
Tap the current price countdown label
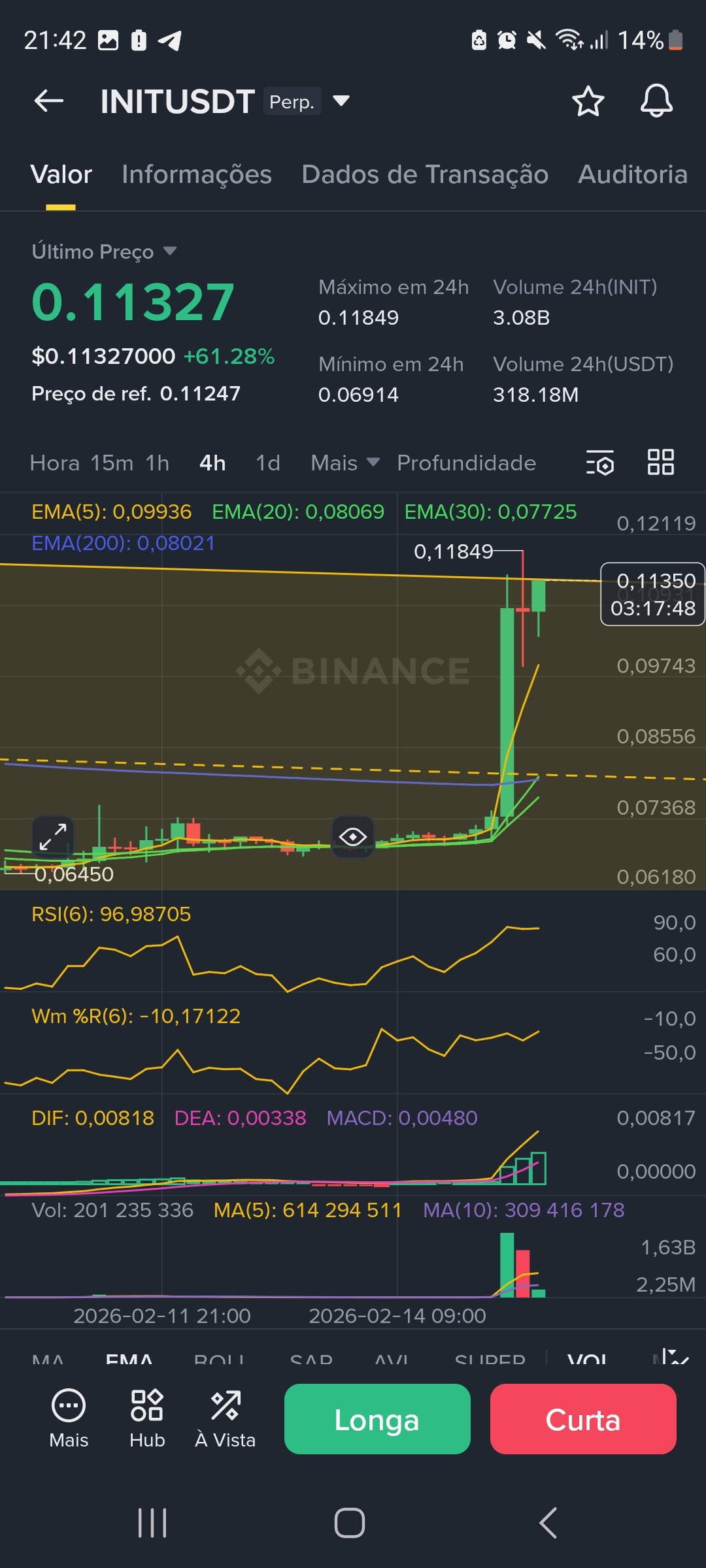click(652, 594)
